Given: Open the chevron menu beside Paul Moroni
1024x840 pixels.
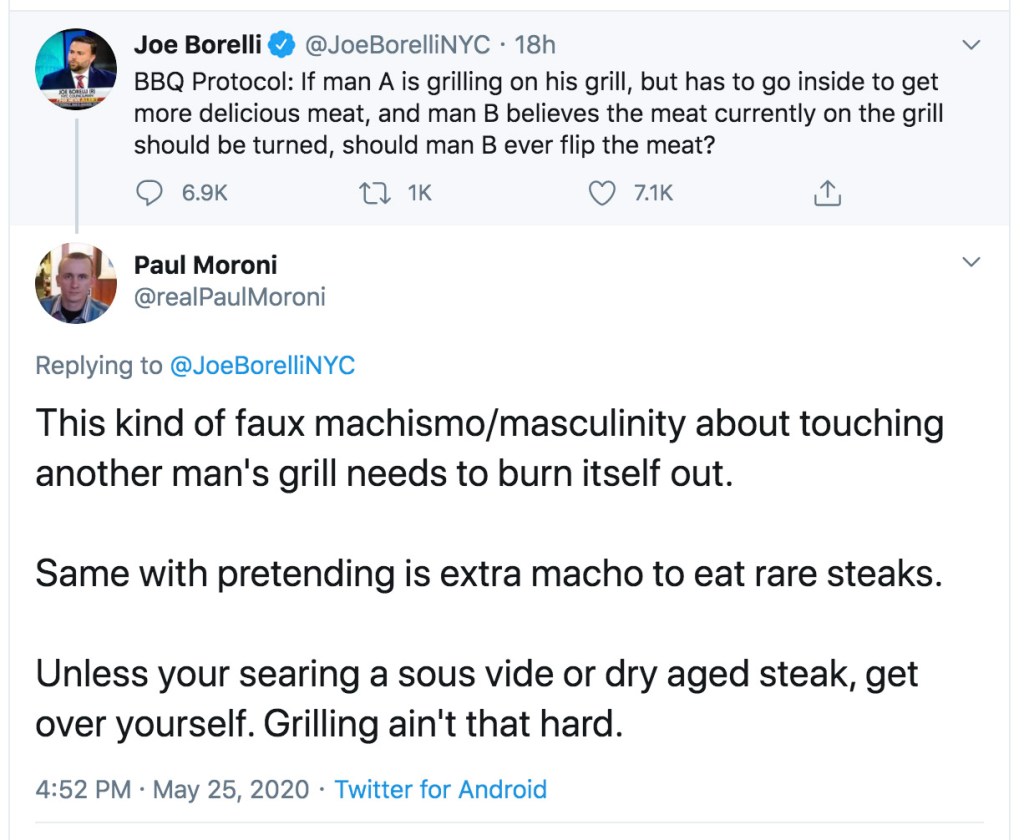Looking at the screenshot, I should 970,262.
